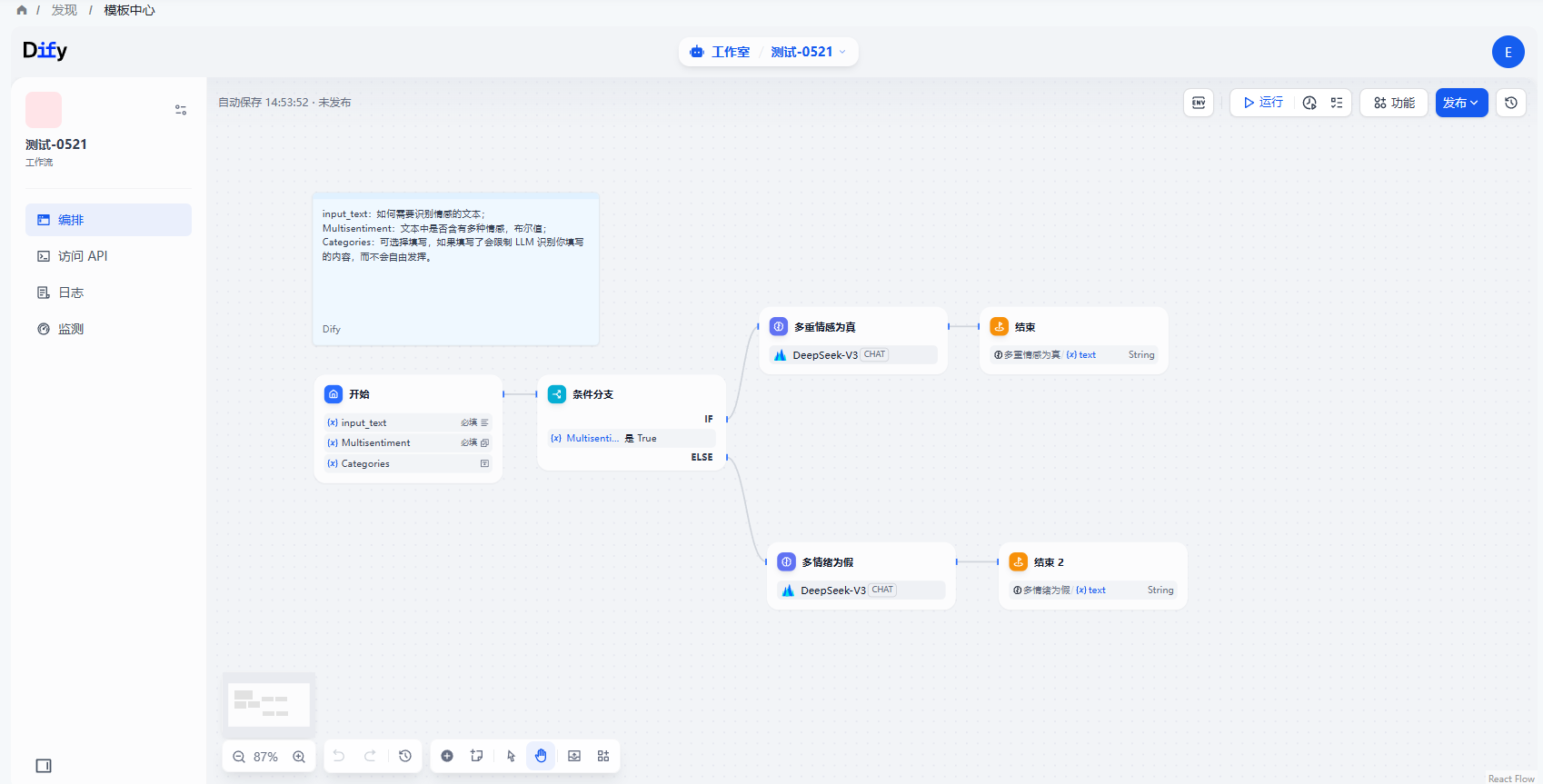Click the add node plus icon
The height and width of the screenshot is (784, 1543).
click(447, 756)
